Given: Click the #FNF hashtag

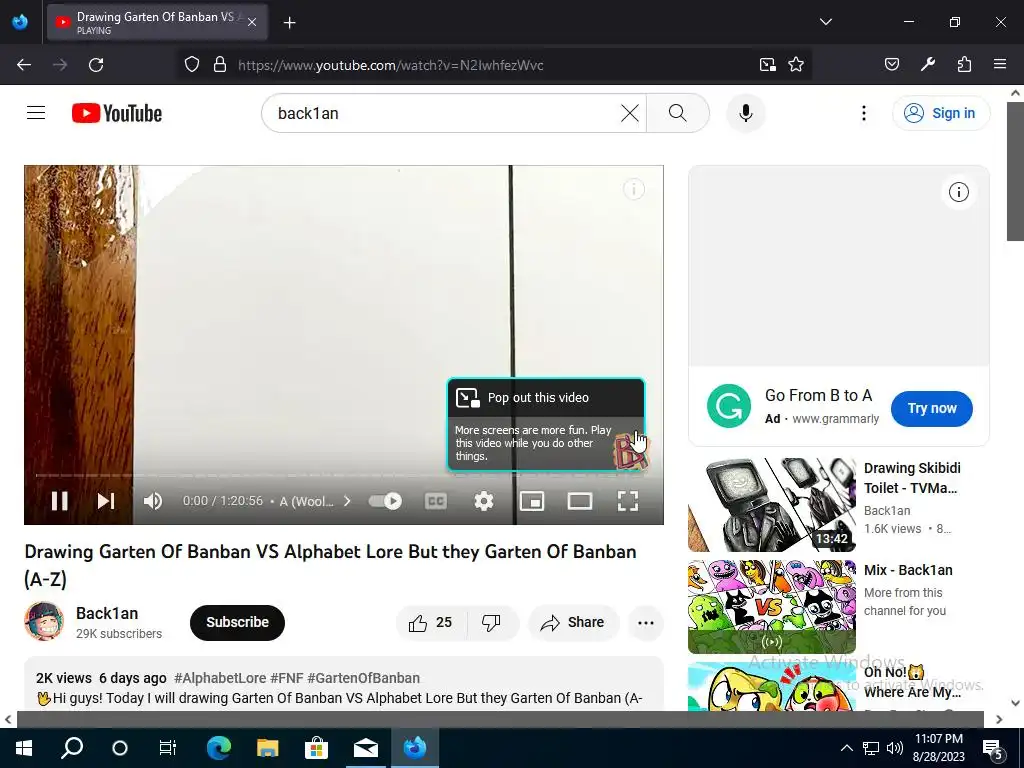Looking at the screenshot, I should pyautogui.click(x=287, y=678).
